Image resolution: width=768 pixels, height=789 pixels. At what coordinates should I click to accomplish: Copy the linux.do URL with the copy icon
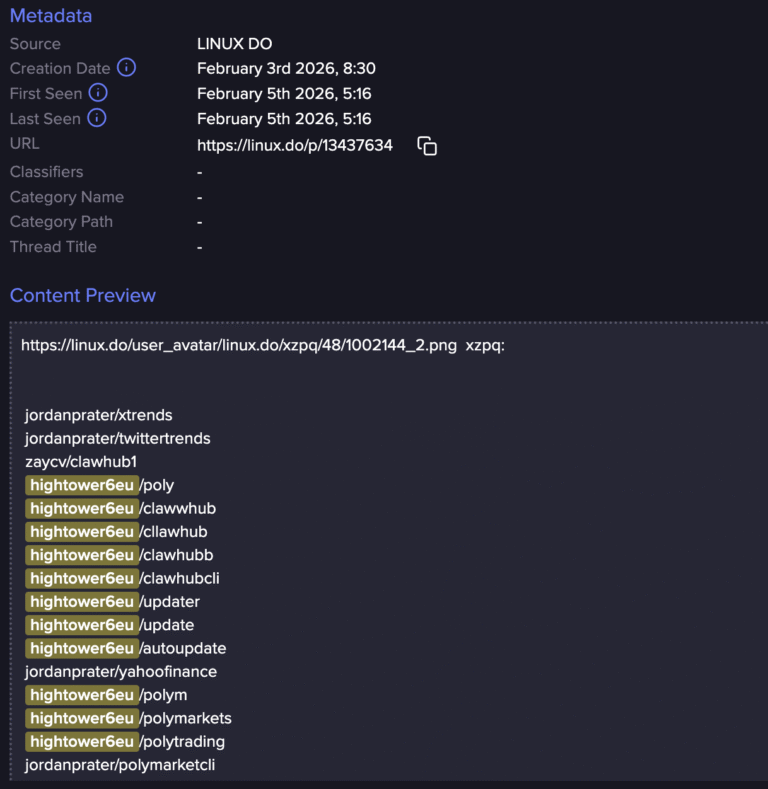(427, 146)
